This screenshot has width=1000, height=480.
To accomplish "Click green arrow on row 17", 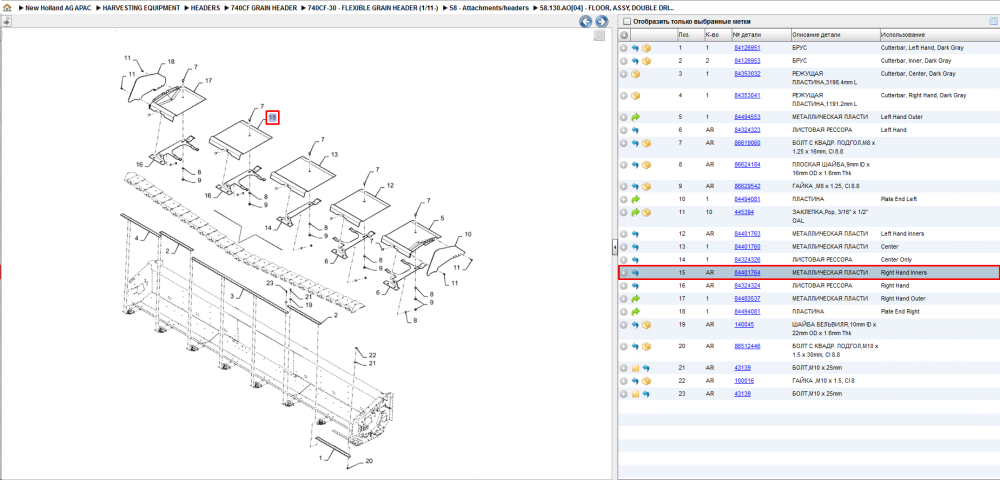I will tap(635, 298).
